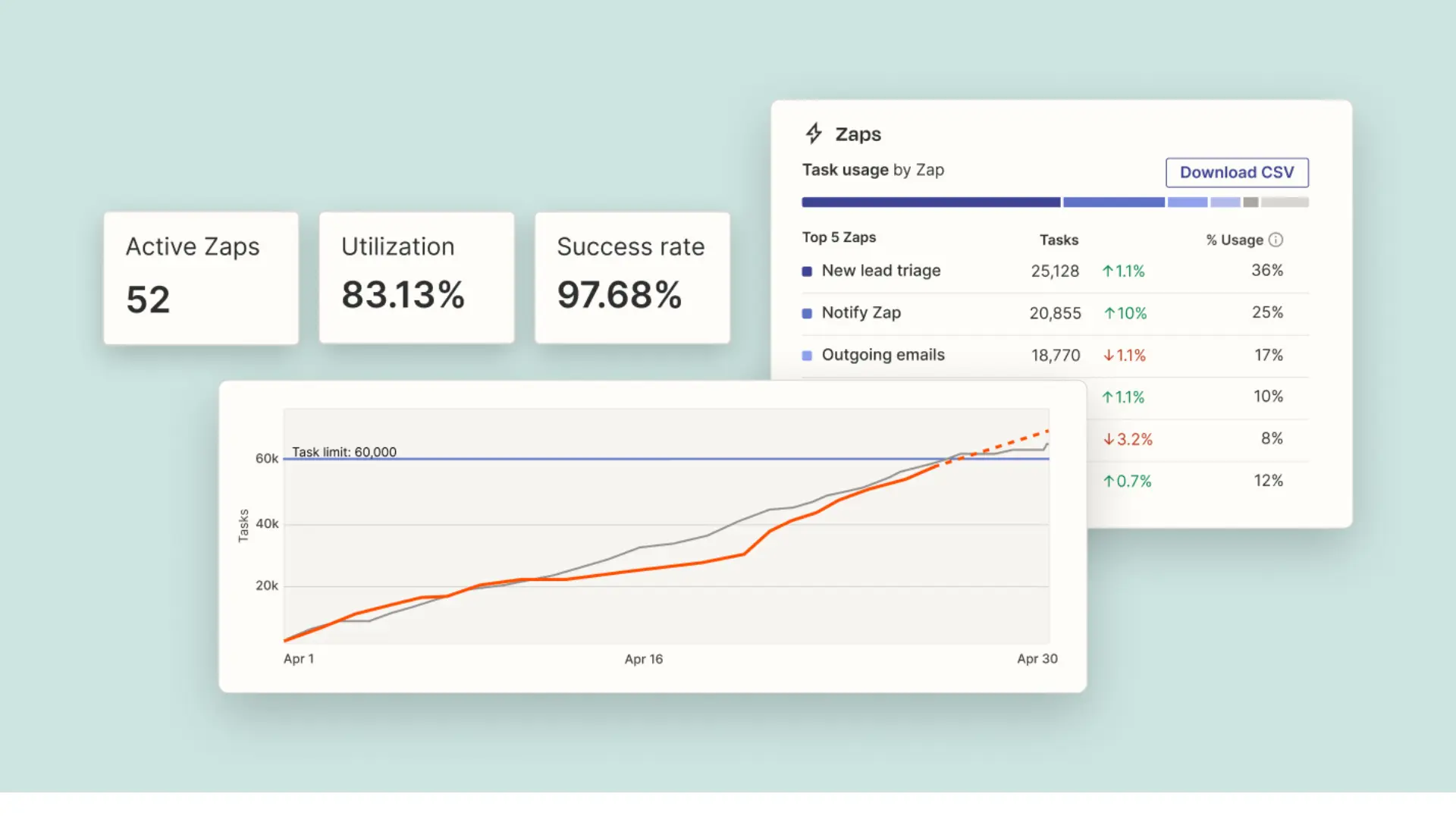Click the 40k axis label

[267, 524]
